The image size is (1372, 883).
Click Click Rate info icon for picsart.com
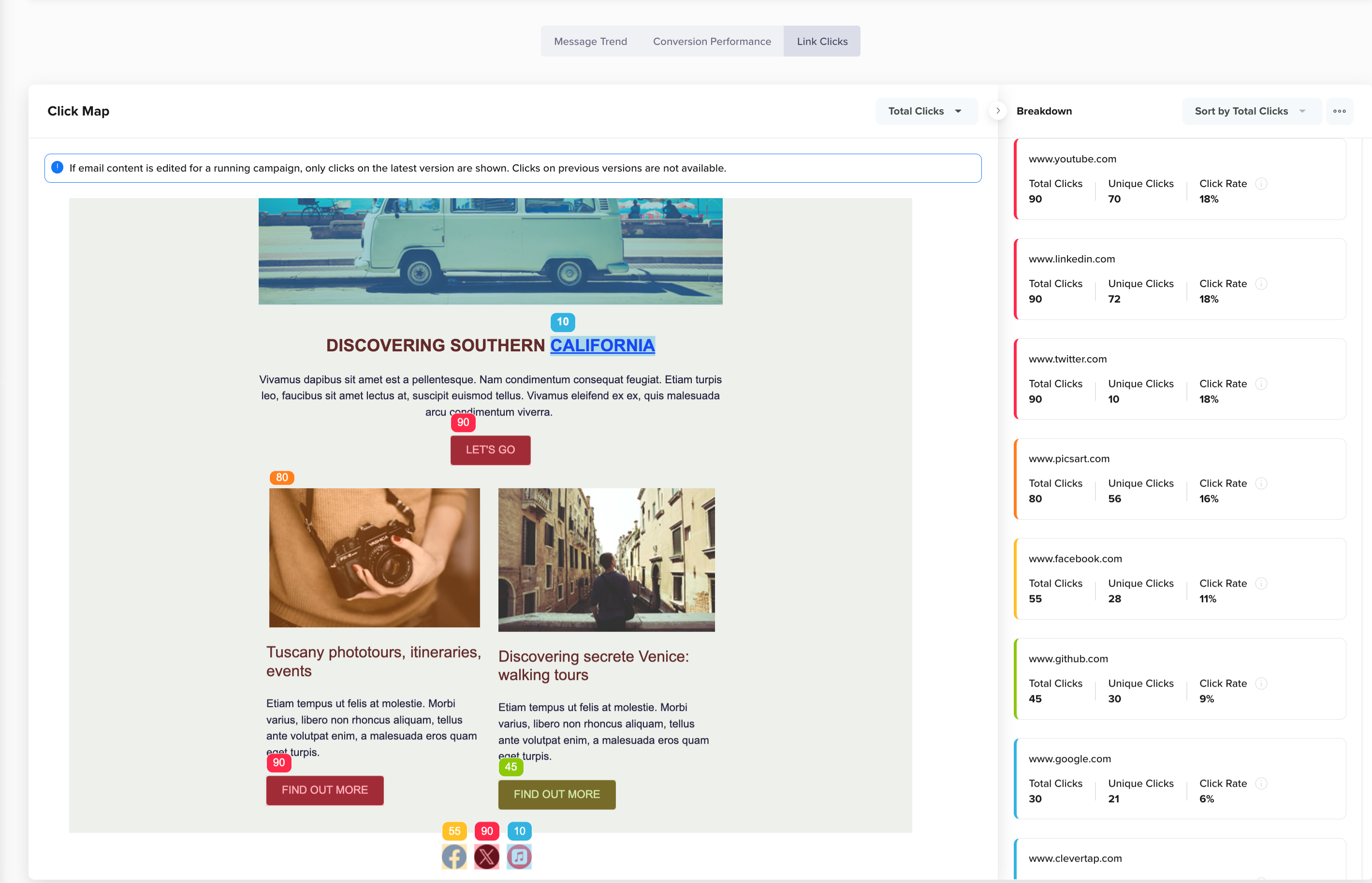pos(1261,483)
